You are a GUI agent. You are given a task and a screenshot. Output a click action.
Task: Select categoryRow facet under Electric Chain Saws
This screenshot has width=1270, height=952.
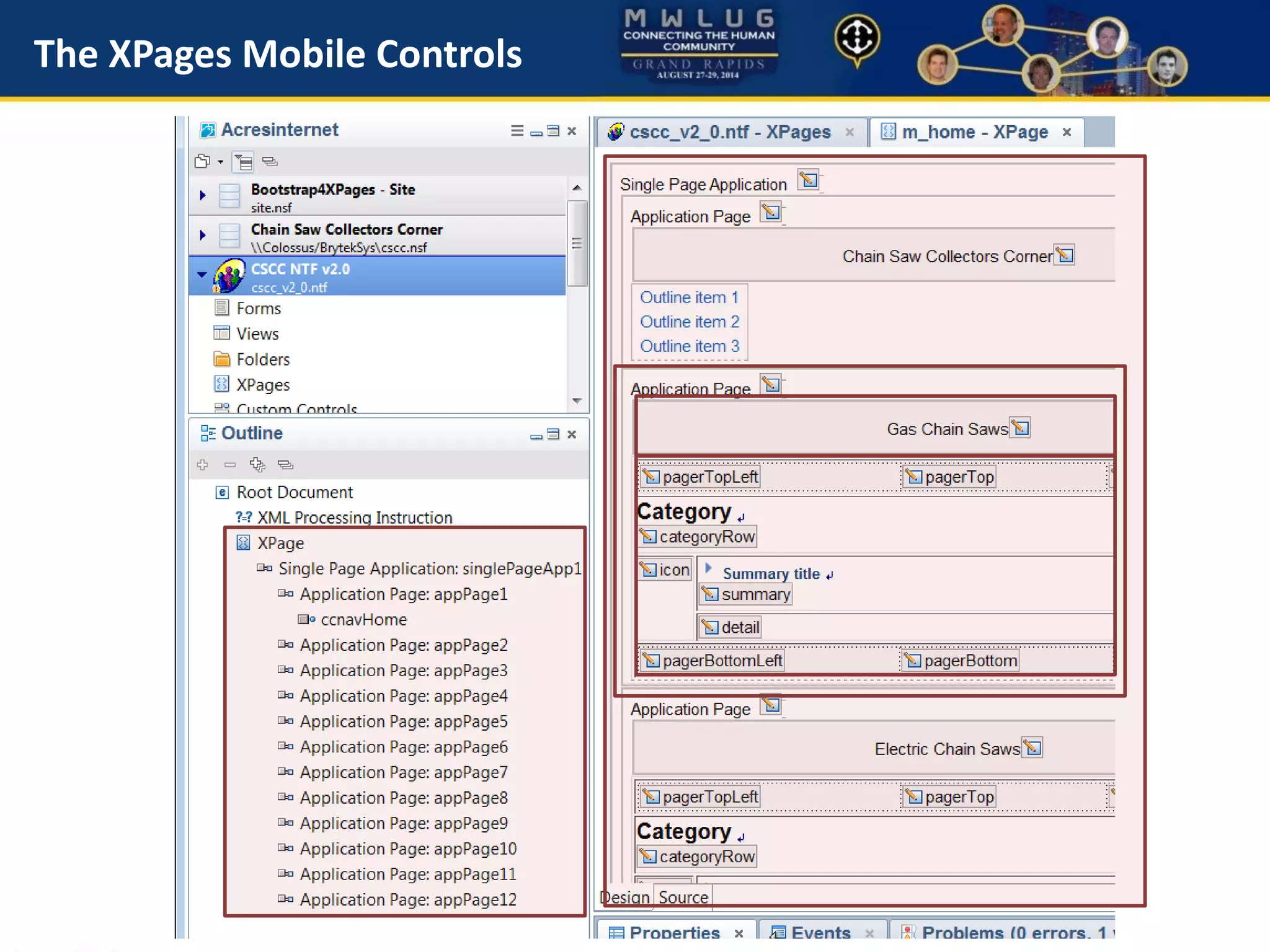(698, 856)
